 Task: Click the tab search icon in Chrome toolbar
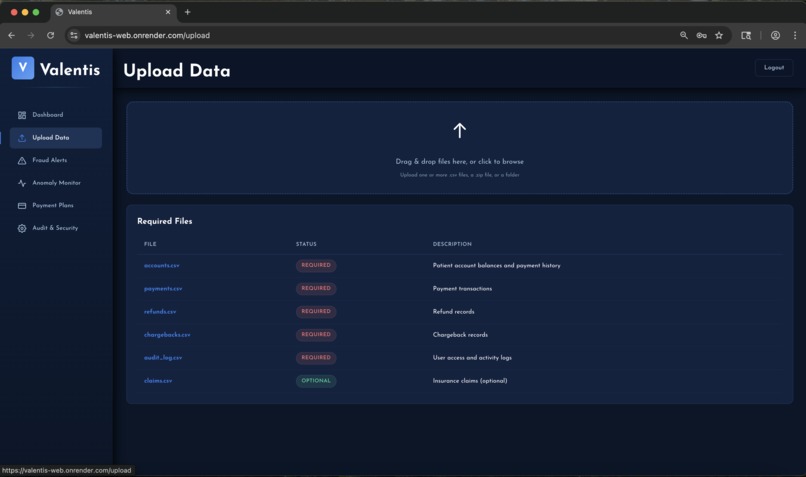(x=746, y=35)
